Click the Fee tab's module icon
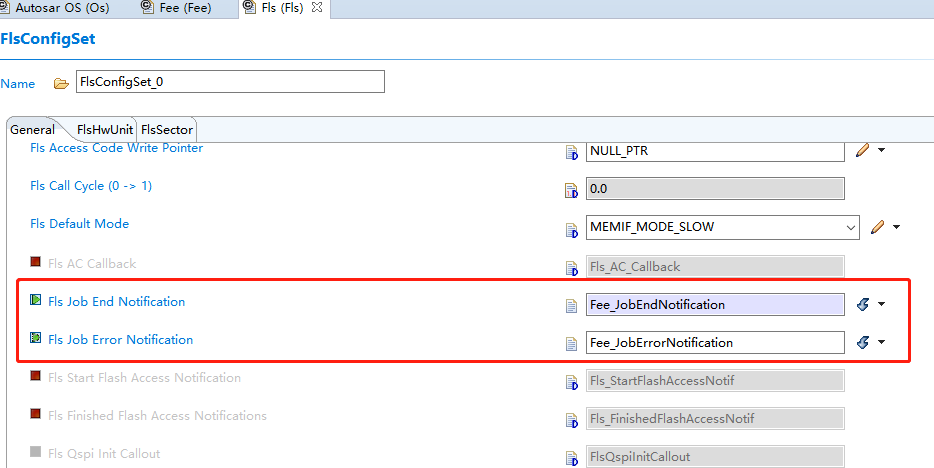The width and height of the screenshot is (934, 468). click(147, 7)
